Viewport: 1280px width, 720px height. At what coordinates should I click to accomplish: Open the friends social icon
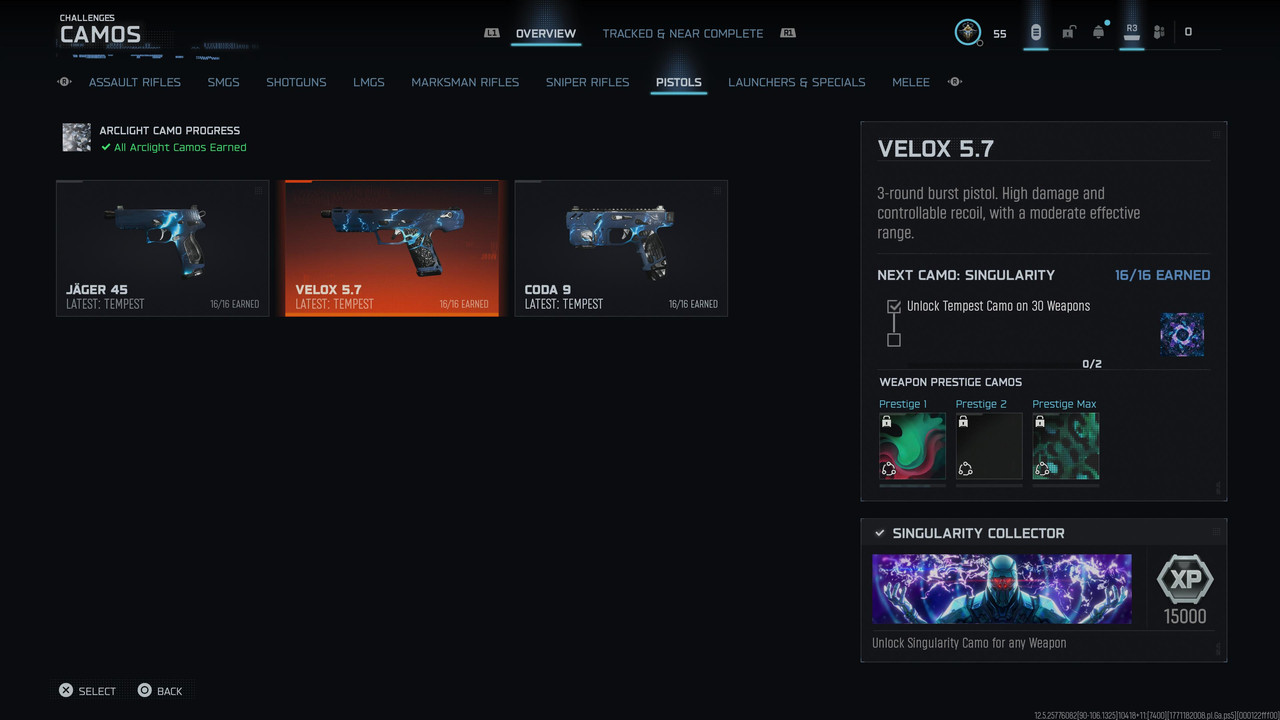[x=1159, y=32]
